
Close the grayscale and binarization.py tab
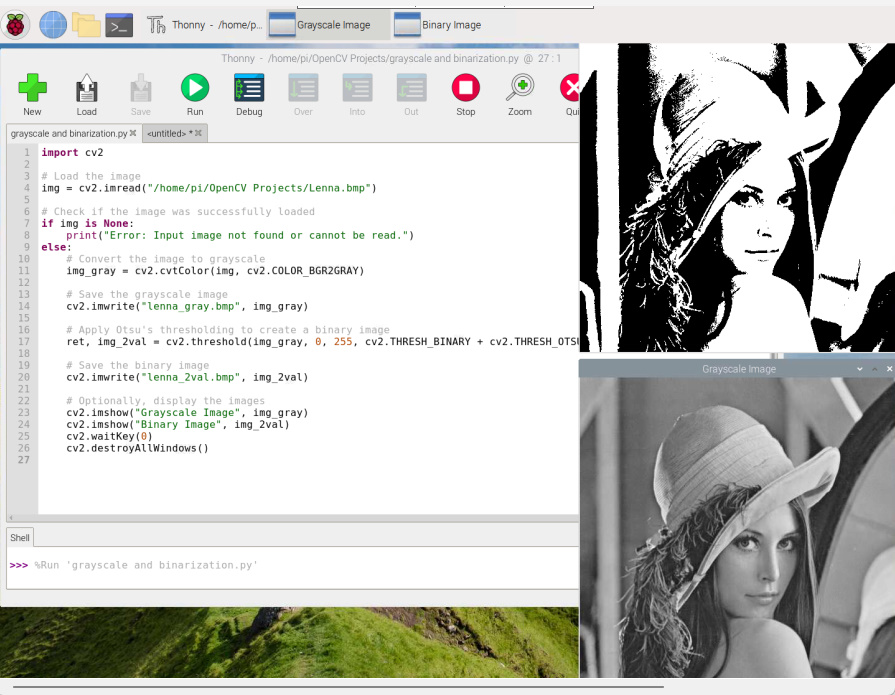click(x=133, y=133)
